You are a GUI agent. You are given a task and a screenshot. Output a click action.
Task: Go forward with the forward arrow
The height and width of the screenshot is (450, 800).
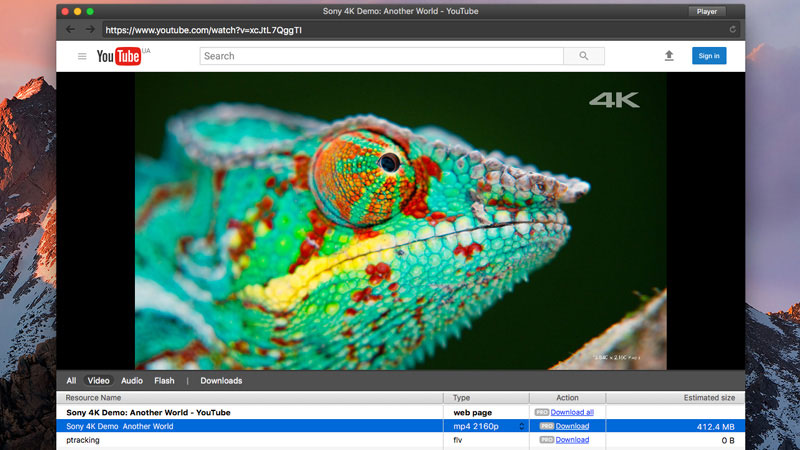click(x=90, y=30)
